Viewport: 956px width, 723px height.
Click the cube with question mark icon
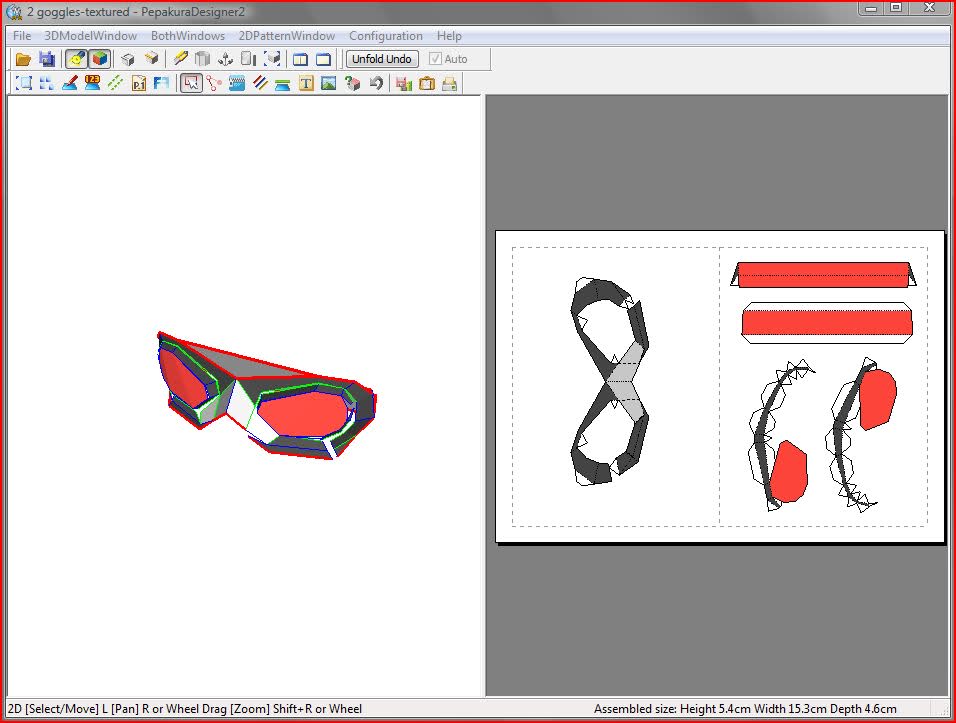click(352, 83)
